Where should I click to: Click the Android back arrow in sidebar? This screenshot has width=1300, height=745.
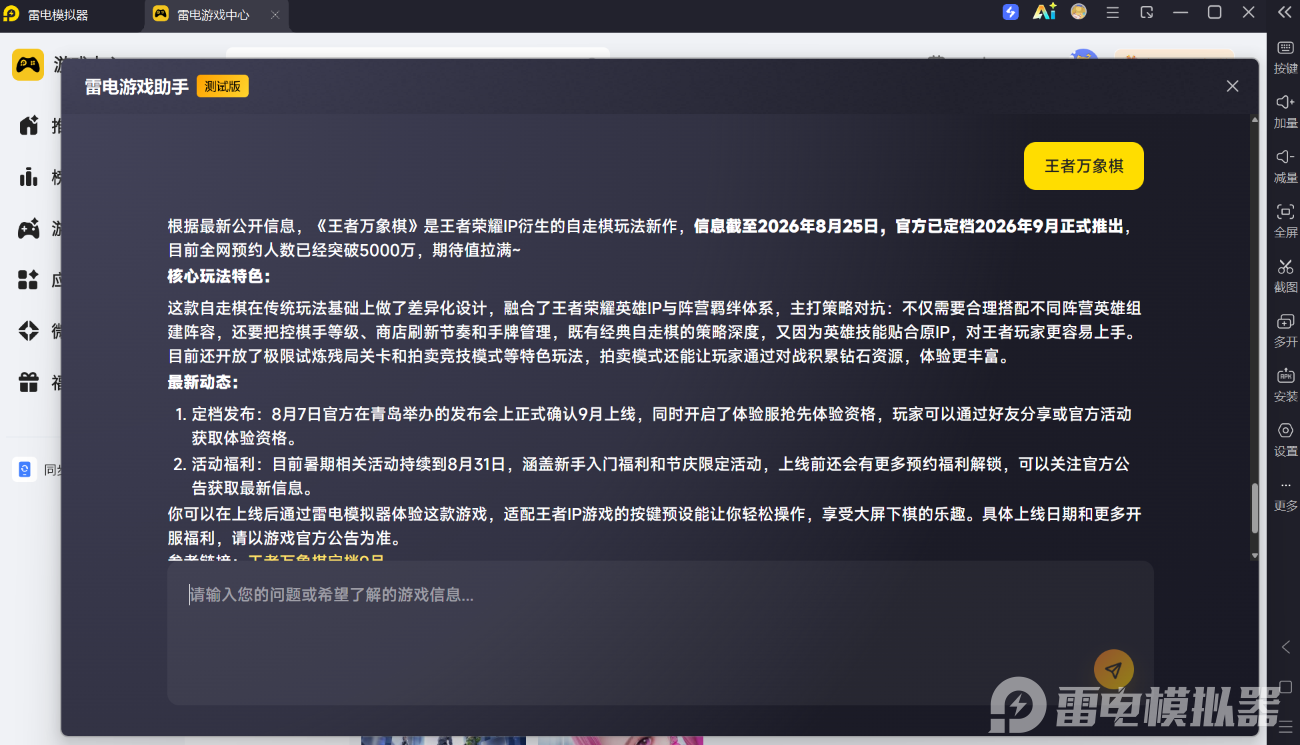pyautogui.click(x=1285, y=648)
